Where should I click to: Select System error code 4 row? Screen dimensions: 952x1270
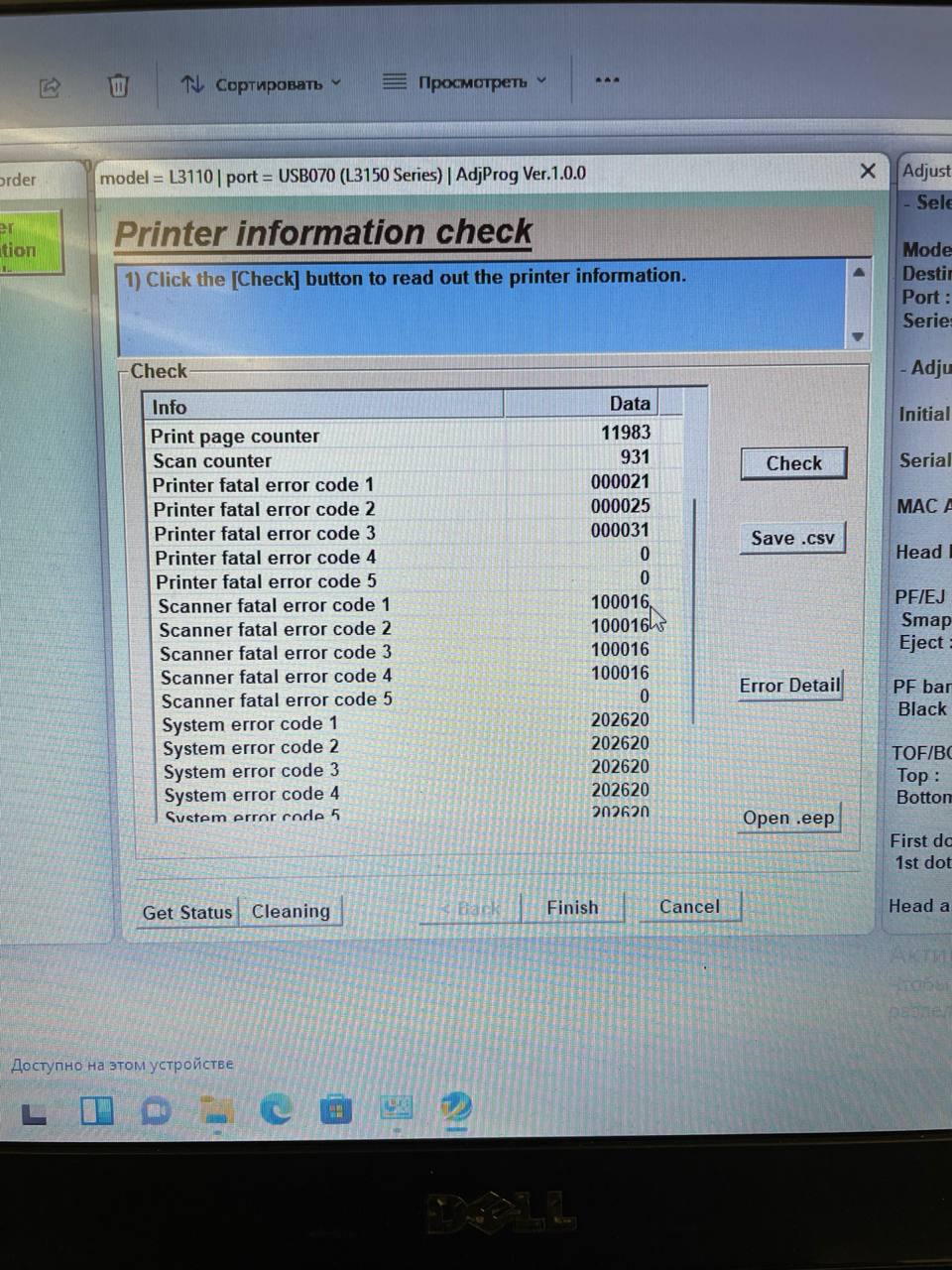click(422, 793)
